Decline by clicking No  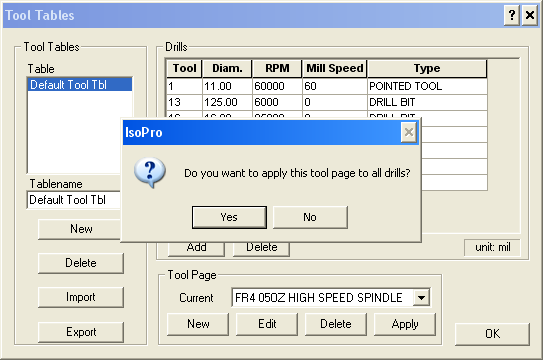[x=310, y=217]
